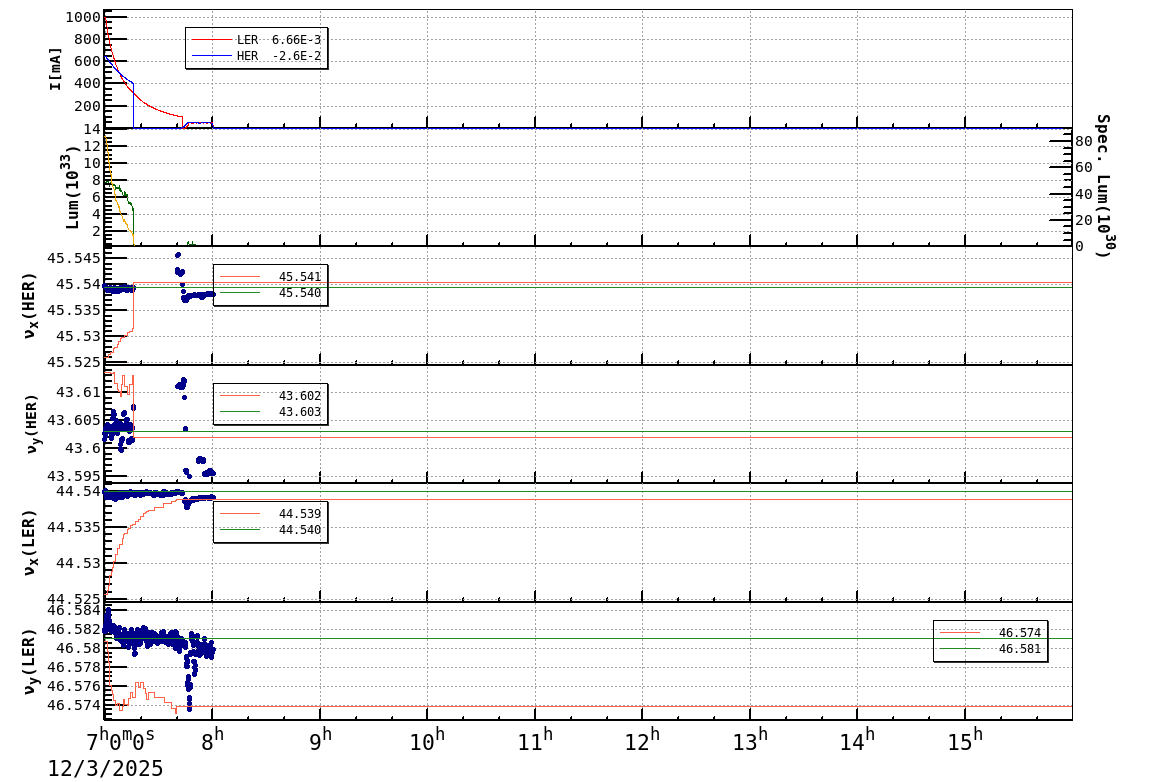Select the green 45.540 legend line

coord(240,293)
